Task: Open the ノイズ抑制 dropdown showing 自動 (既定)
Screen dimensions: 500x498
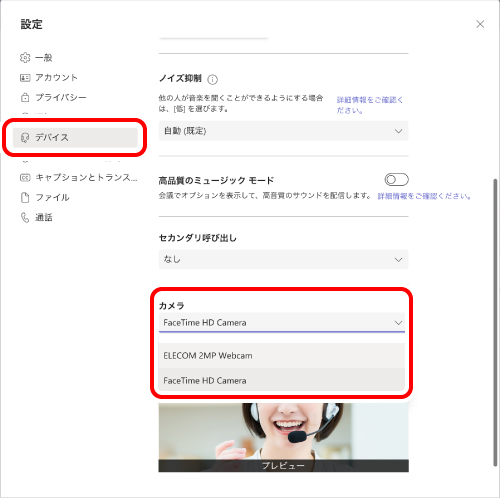Action: coord(283,131)
